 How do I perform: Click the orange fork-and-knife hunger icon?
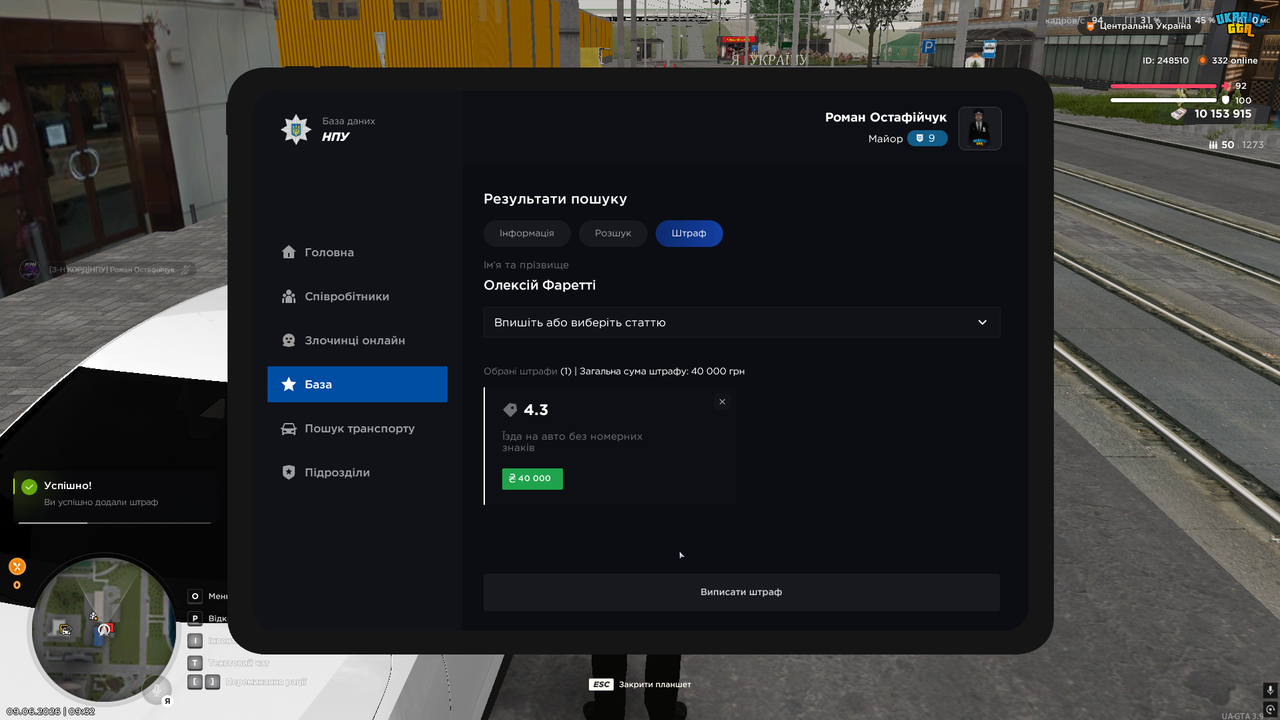click(17, 566)
